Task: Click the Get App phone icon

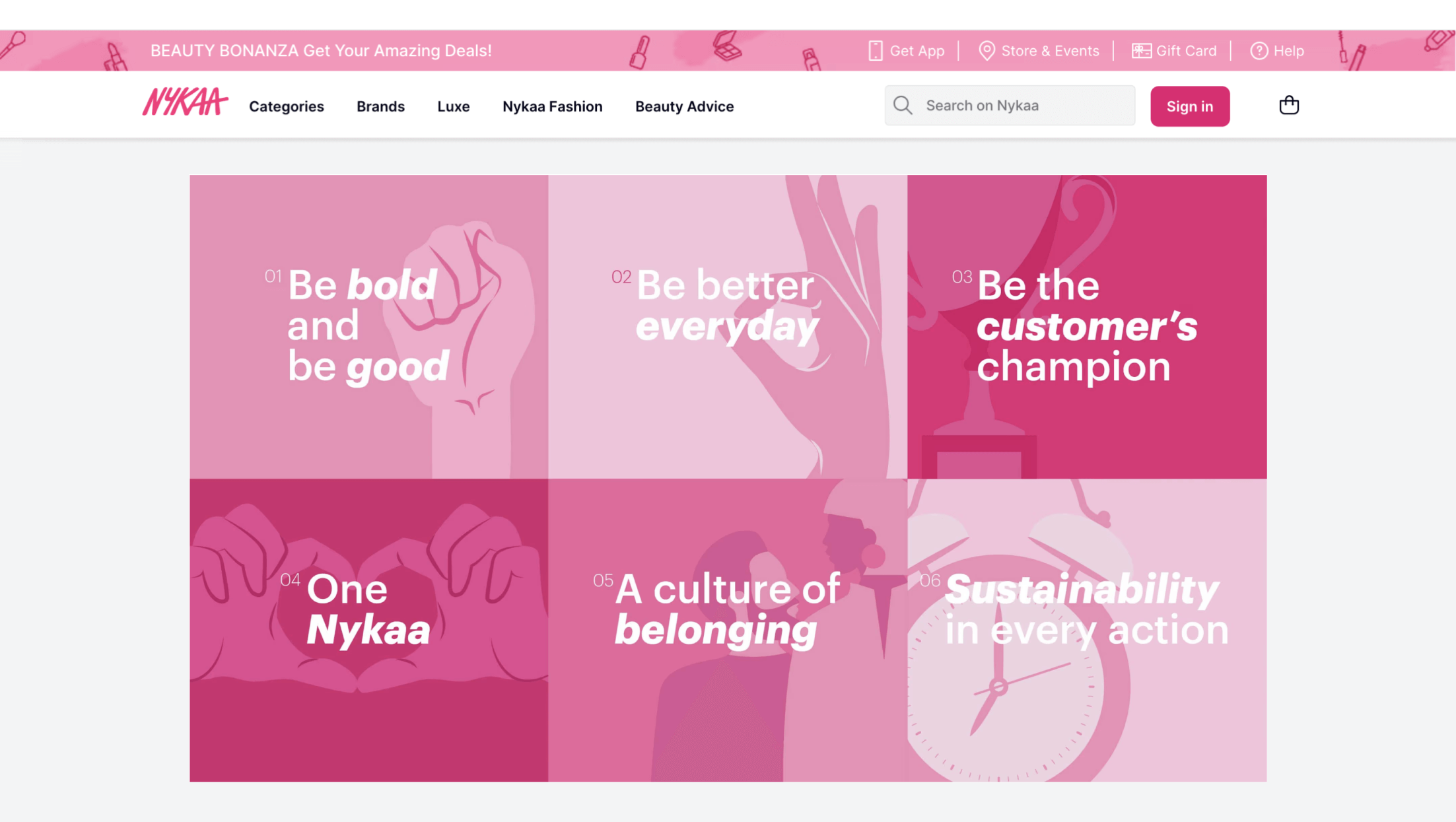Action: tap(876, 51)
